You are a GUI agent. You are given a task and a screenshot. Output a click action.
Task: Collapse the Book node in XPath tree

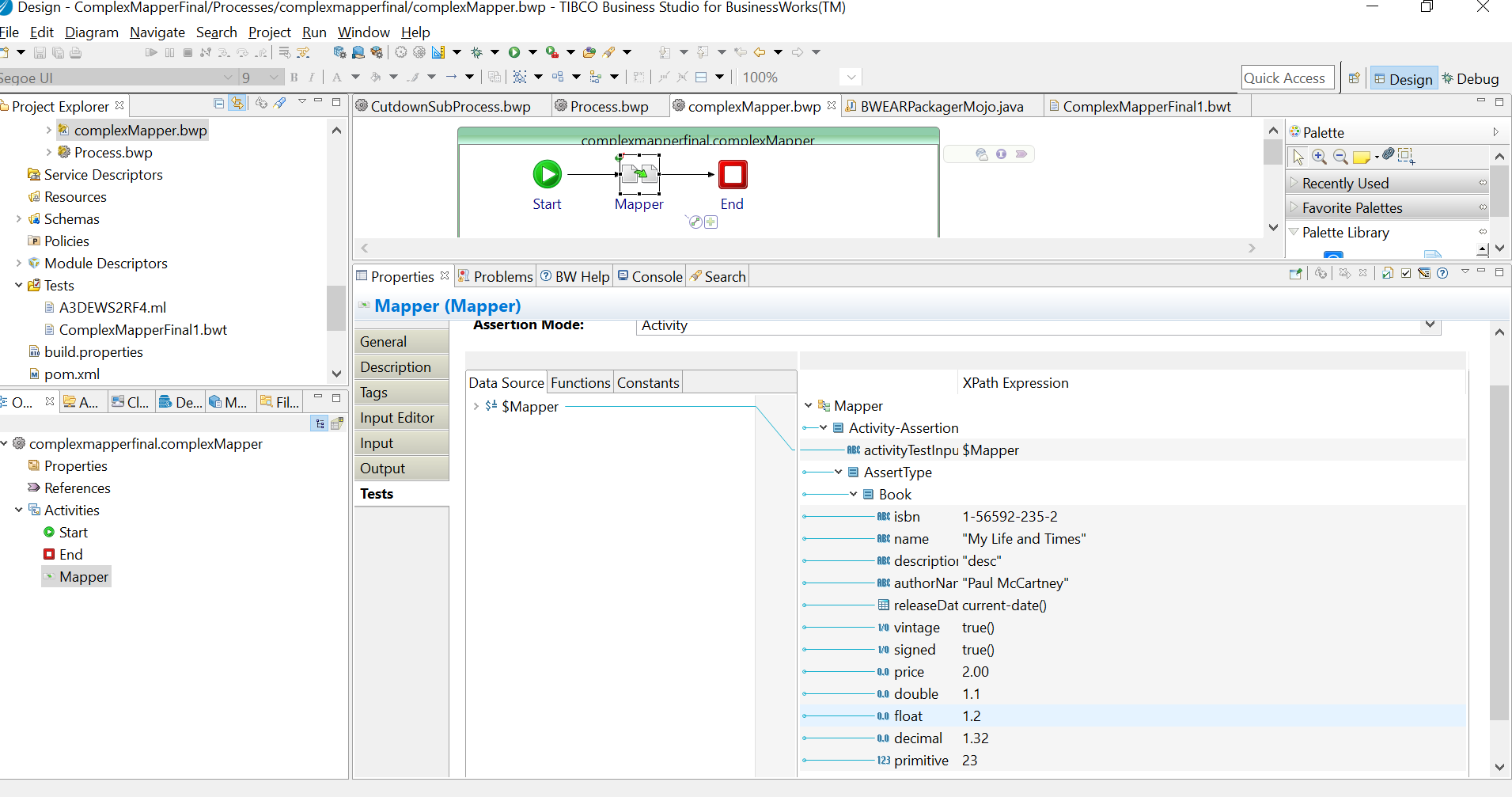click(x=853, y=495)
